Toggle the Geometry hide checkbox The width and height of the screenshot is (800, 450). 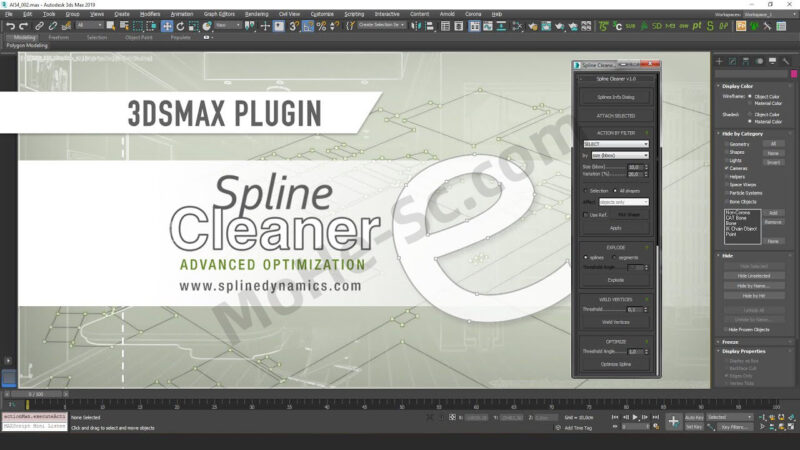[x=727, y=144]
